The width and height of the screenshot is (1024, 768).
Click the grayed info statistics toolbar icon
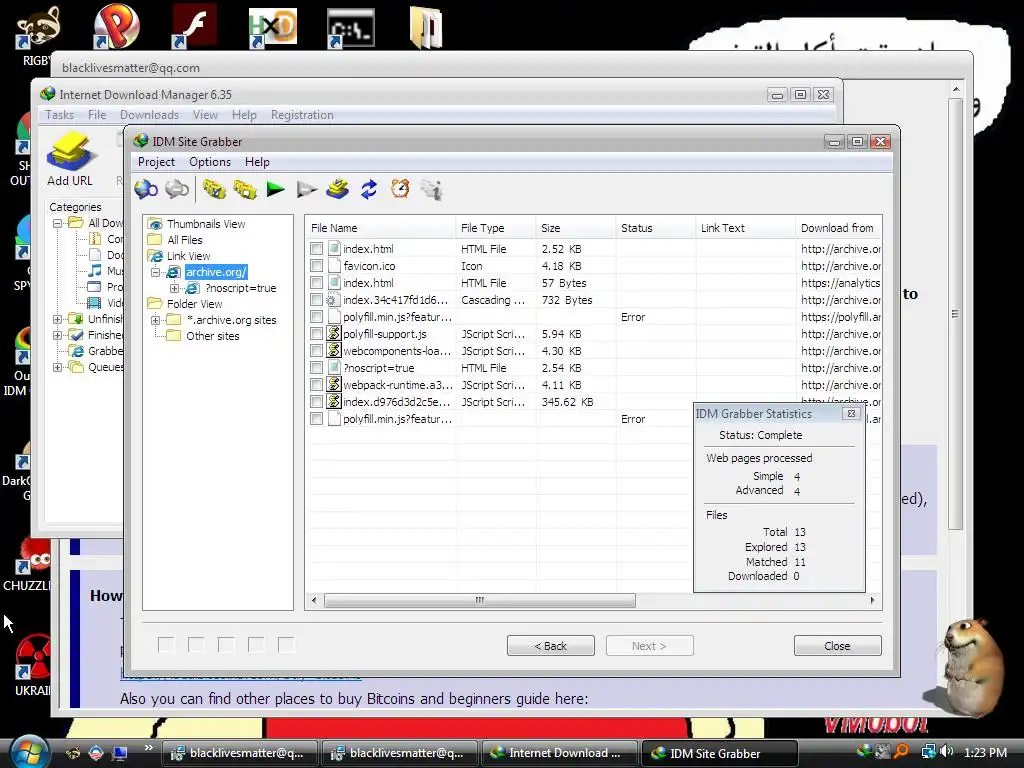(432, 189)
